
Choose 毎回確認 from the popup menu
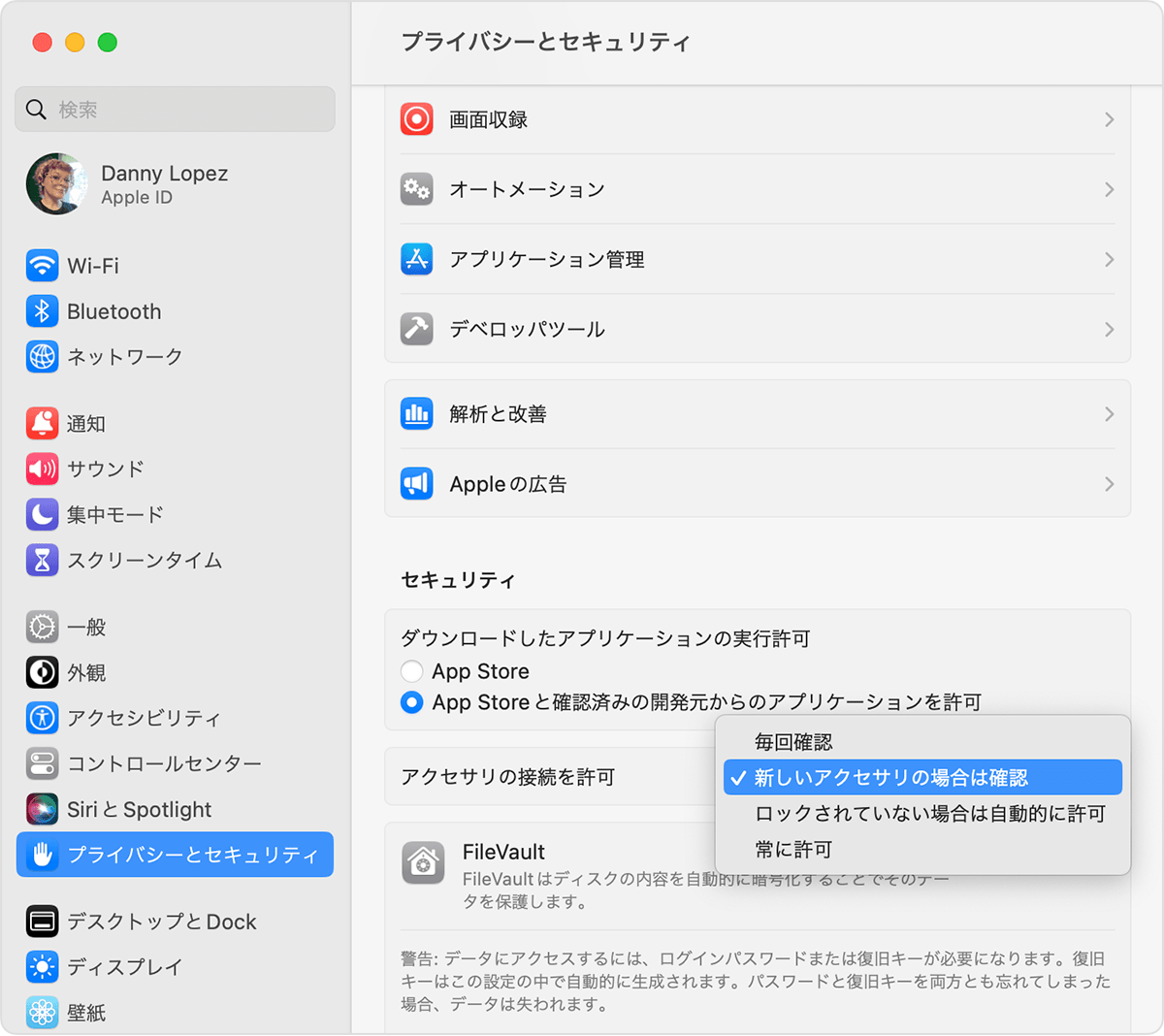click(x=922, y=742)
